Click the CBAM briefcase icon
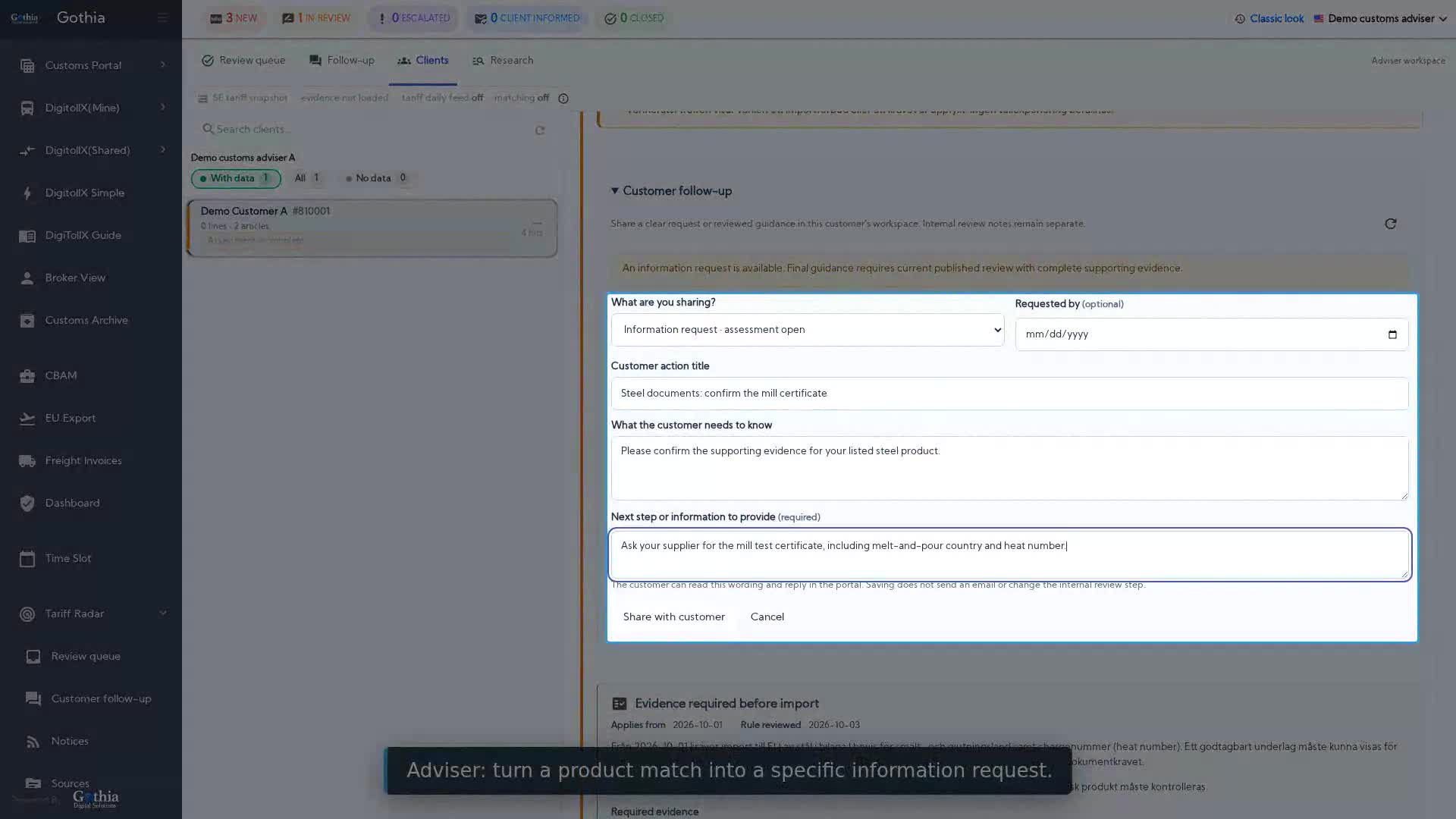This screenshot has width=1456, height=819. coord(27,376)
